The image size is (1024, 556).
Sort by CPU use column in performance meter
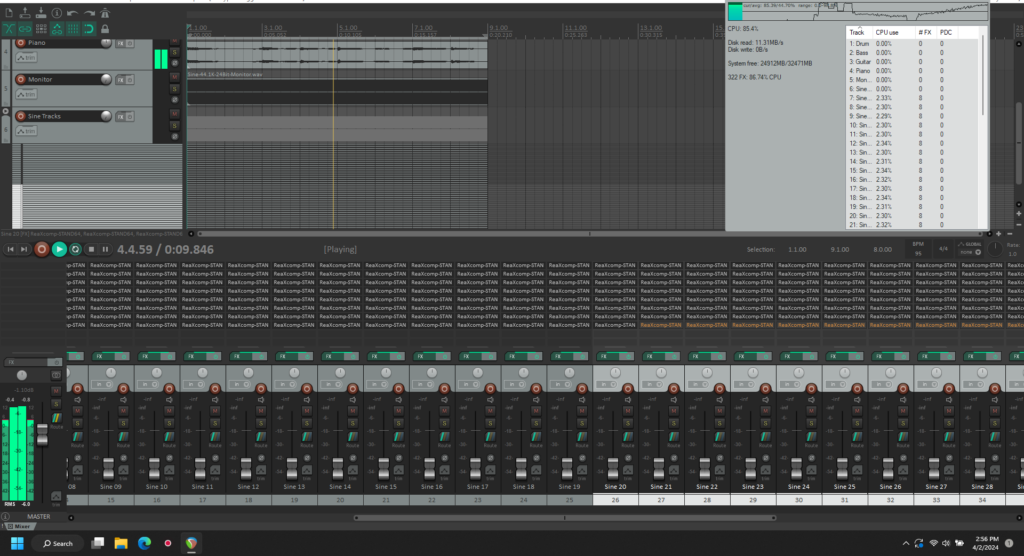886,32
